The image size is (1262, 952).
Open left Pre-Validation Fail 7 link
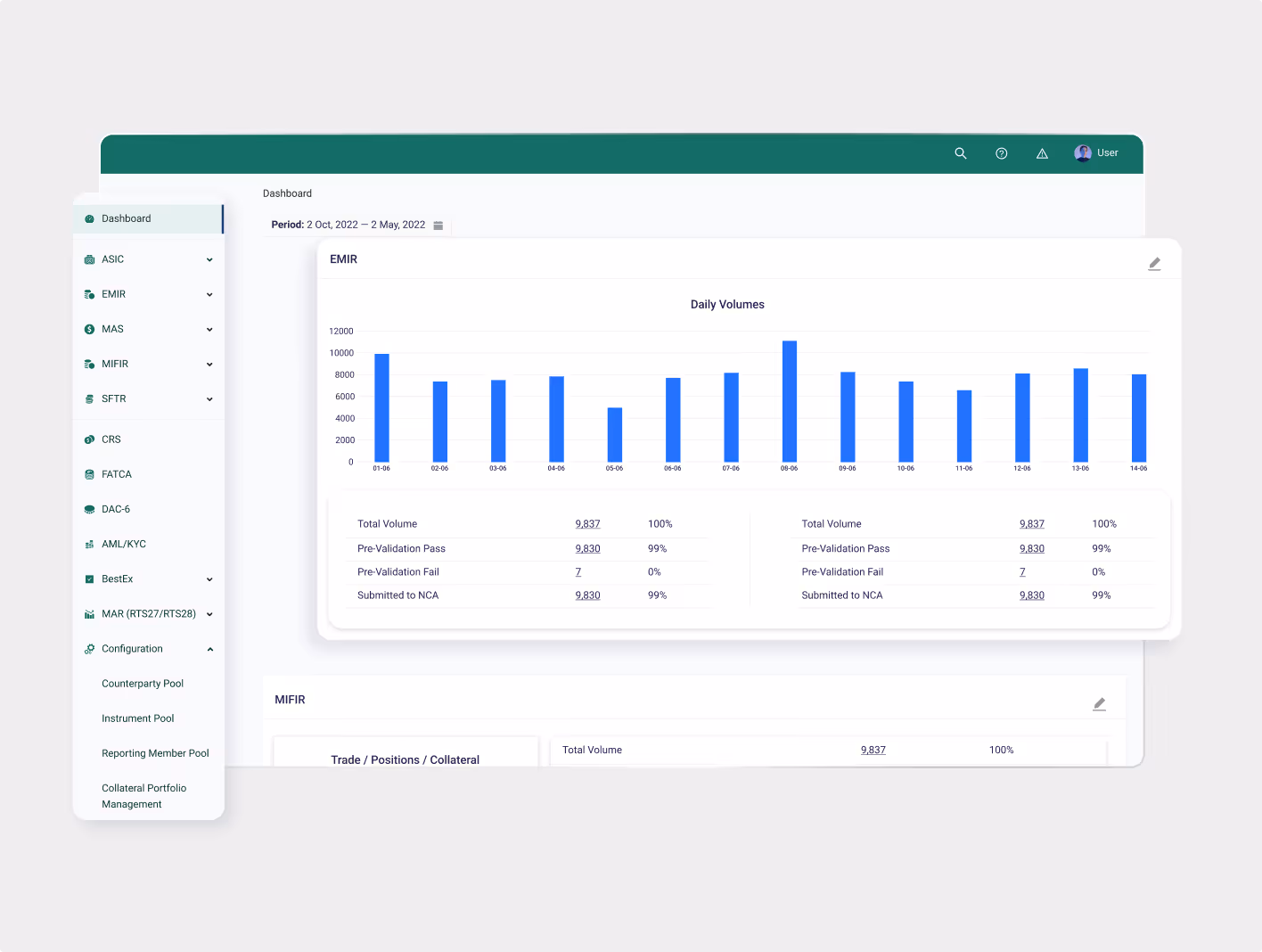(x=578, y=572)
